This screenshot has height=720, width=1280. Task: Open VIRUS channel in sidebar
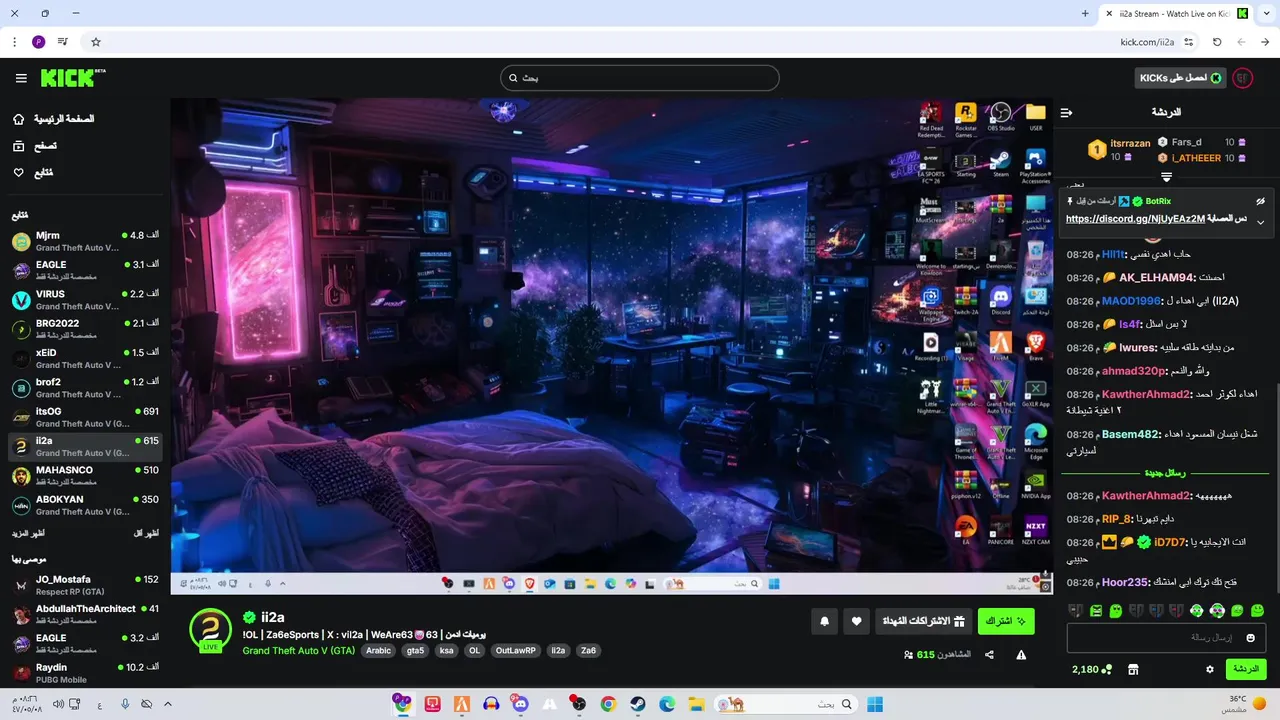coord(85,300)
